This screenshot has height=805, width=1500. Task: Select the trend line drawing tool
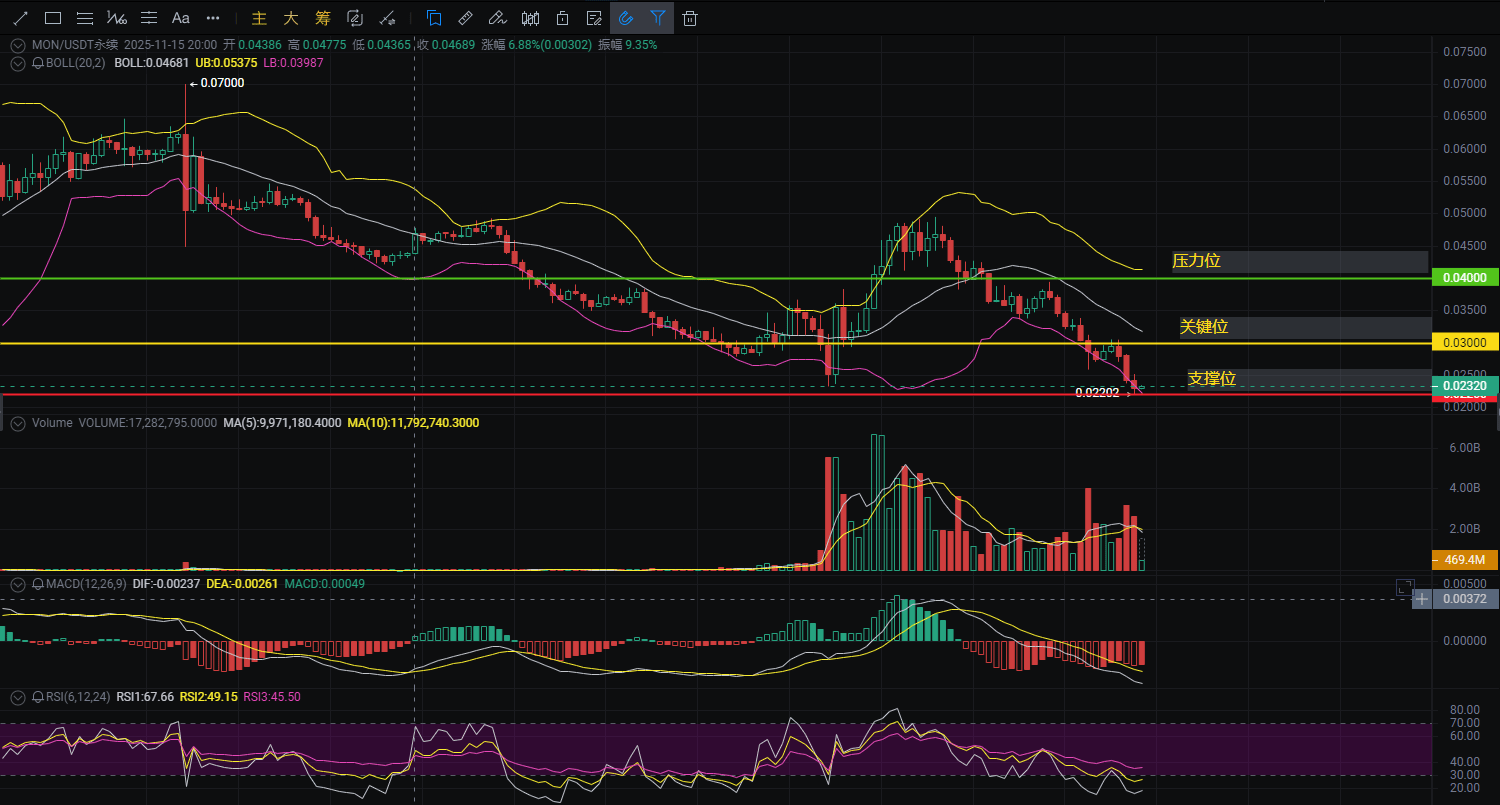pos(20,18)
